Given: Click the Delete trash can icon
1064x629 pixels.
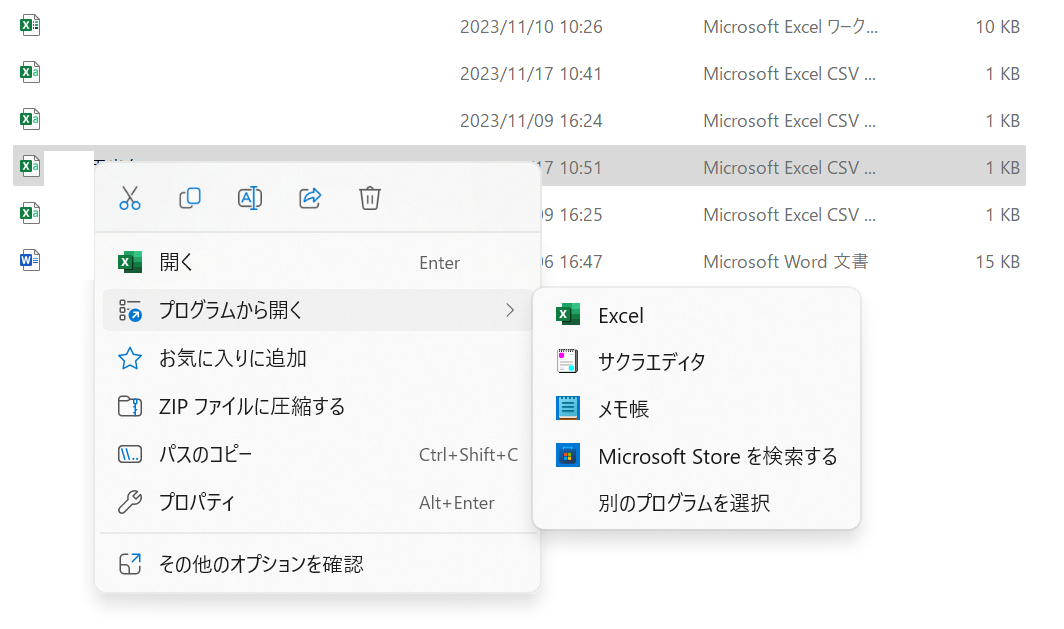Looking at the screenshot, I should click(370, 198).
